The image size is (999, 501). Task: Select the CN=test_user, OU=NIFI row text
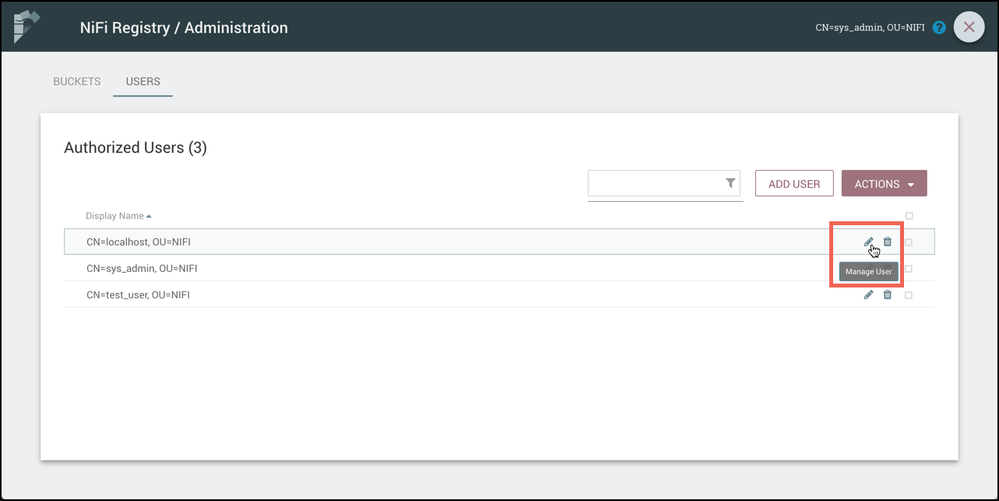coord(138,295)
